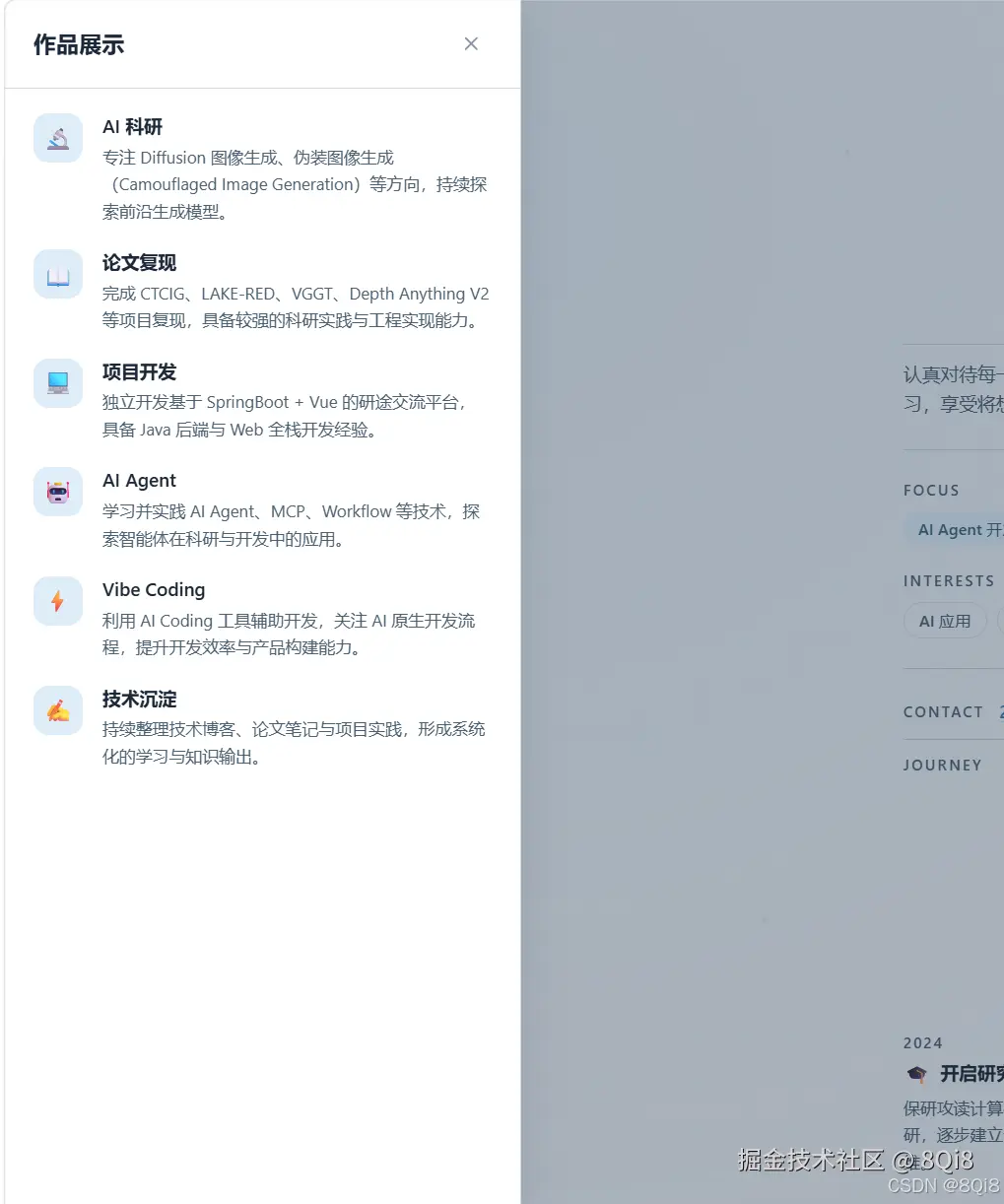Click the computer icon for 项目开发
Viewport: 1004px width, 1204px height.
(x=58, y=383)
